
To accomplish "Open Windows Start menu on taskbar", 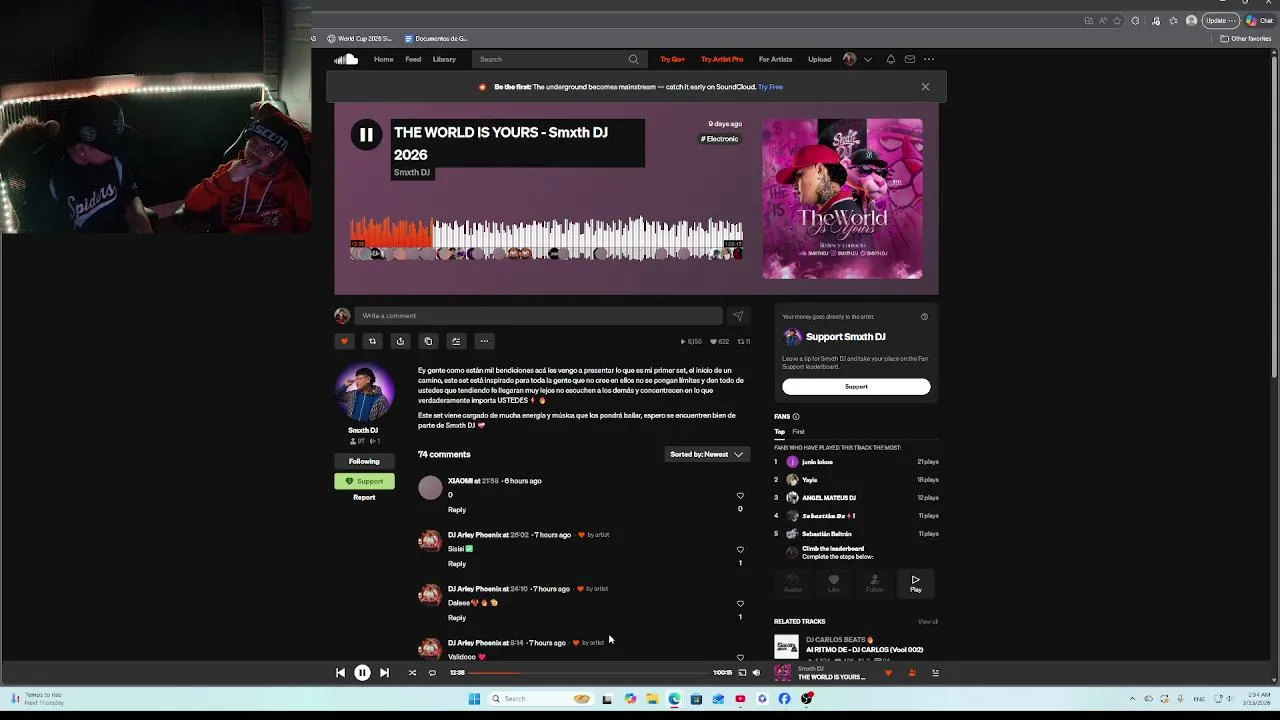I will click(x=474, y=699).
